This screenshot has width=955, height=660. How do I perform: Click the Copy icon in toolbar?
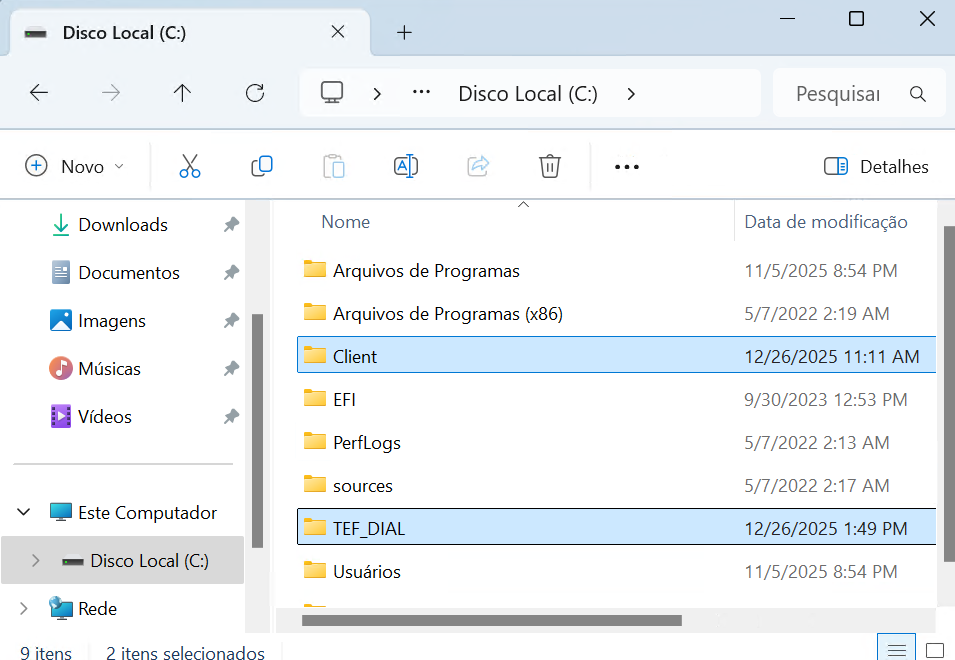click(262, 166)
